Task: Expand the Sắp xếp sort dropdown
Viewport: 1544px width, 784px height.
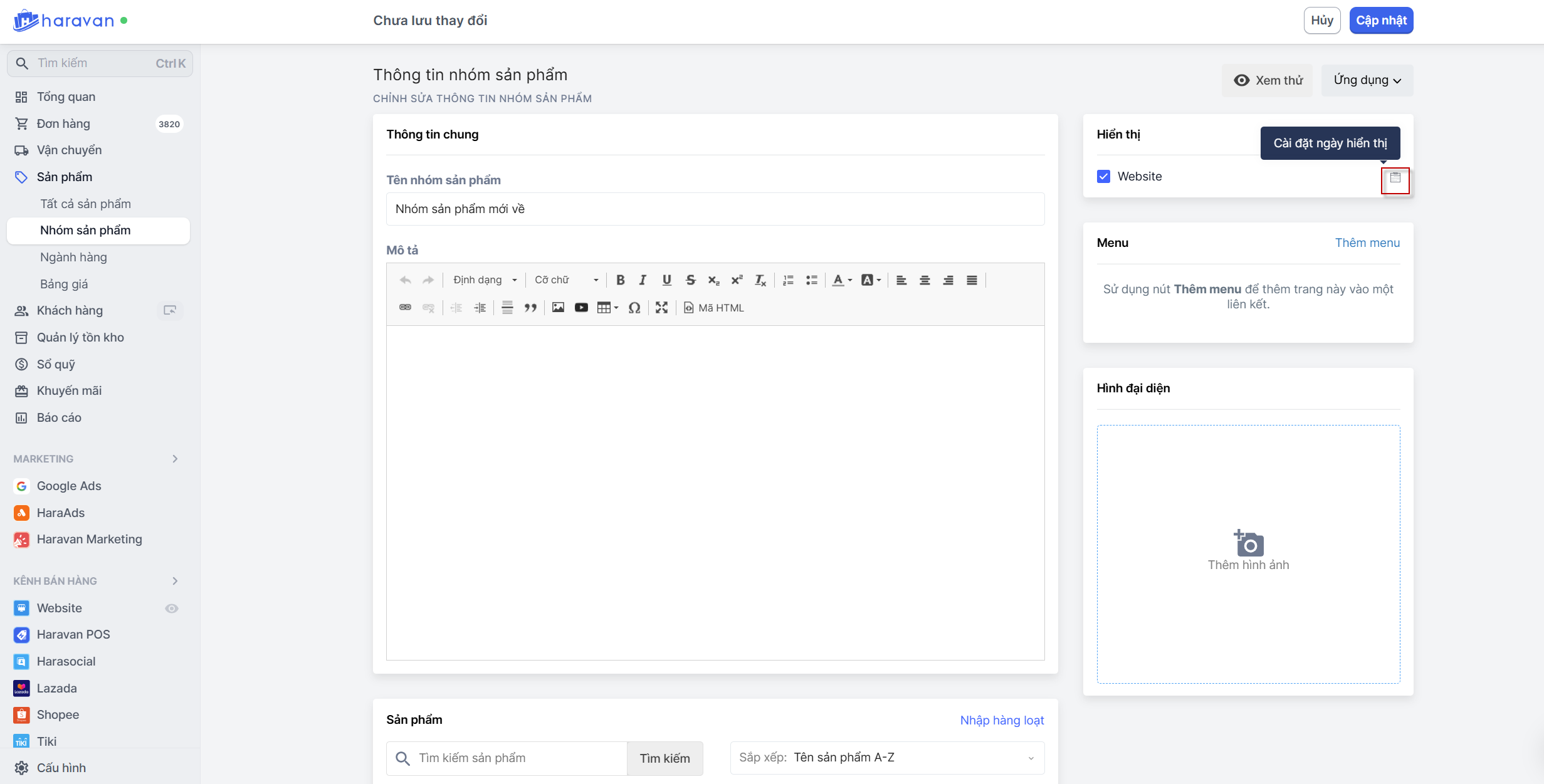Action: point(886,758)
